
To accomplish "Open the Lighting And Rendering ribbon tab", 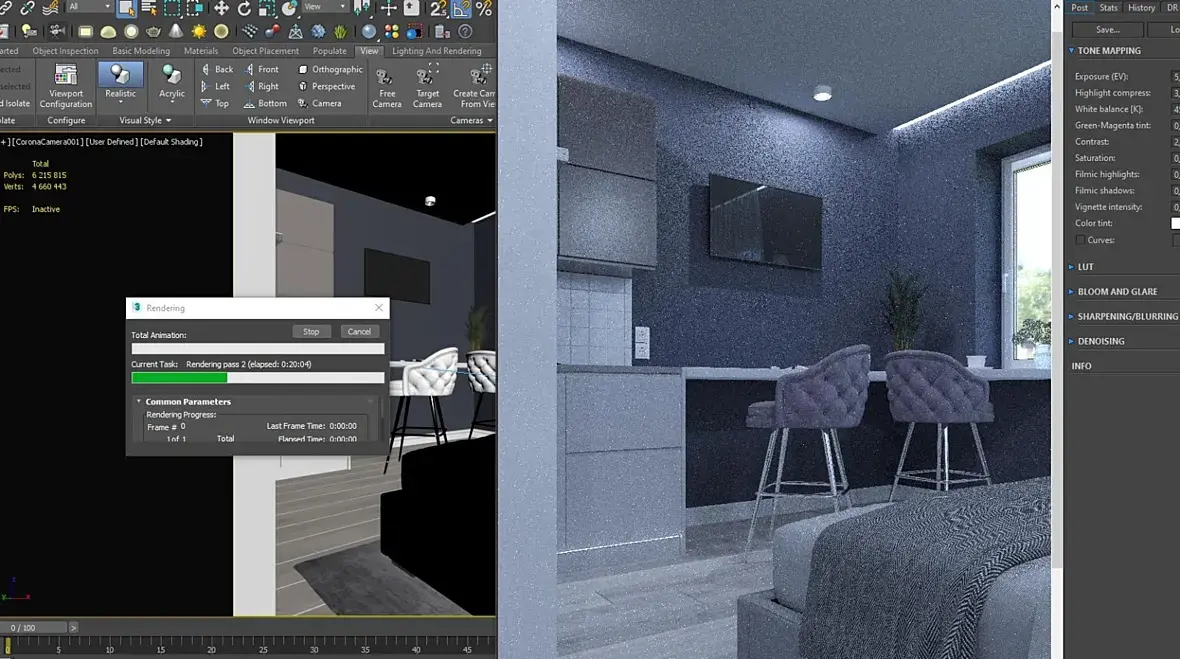I will 436,51.
